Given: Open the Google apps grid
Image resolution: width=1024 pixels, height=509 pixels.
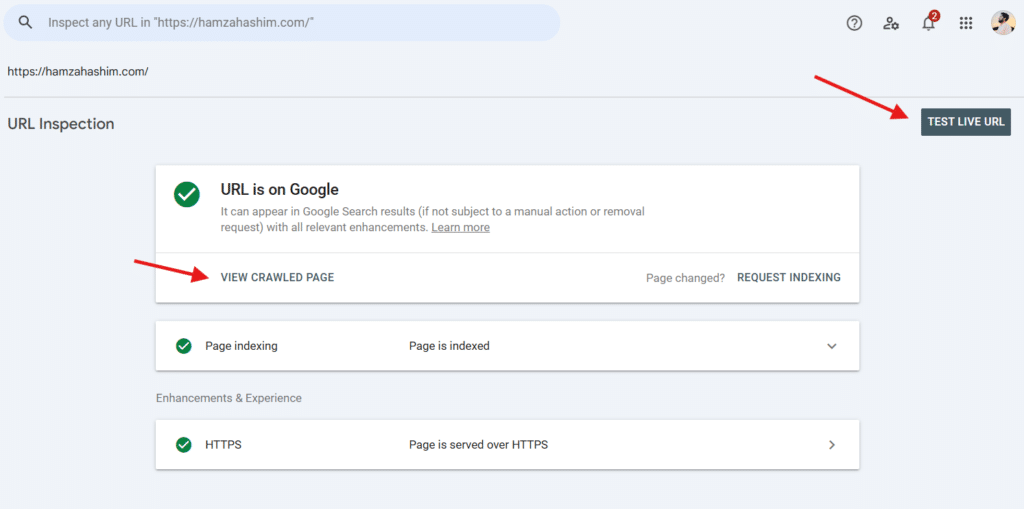Looking at the screenshot, I should click(x=966, y=24).
